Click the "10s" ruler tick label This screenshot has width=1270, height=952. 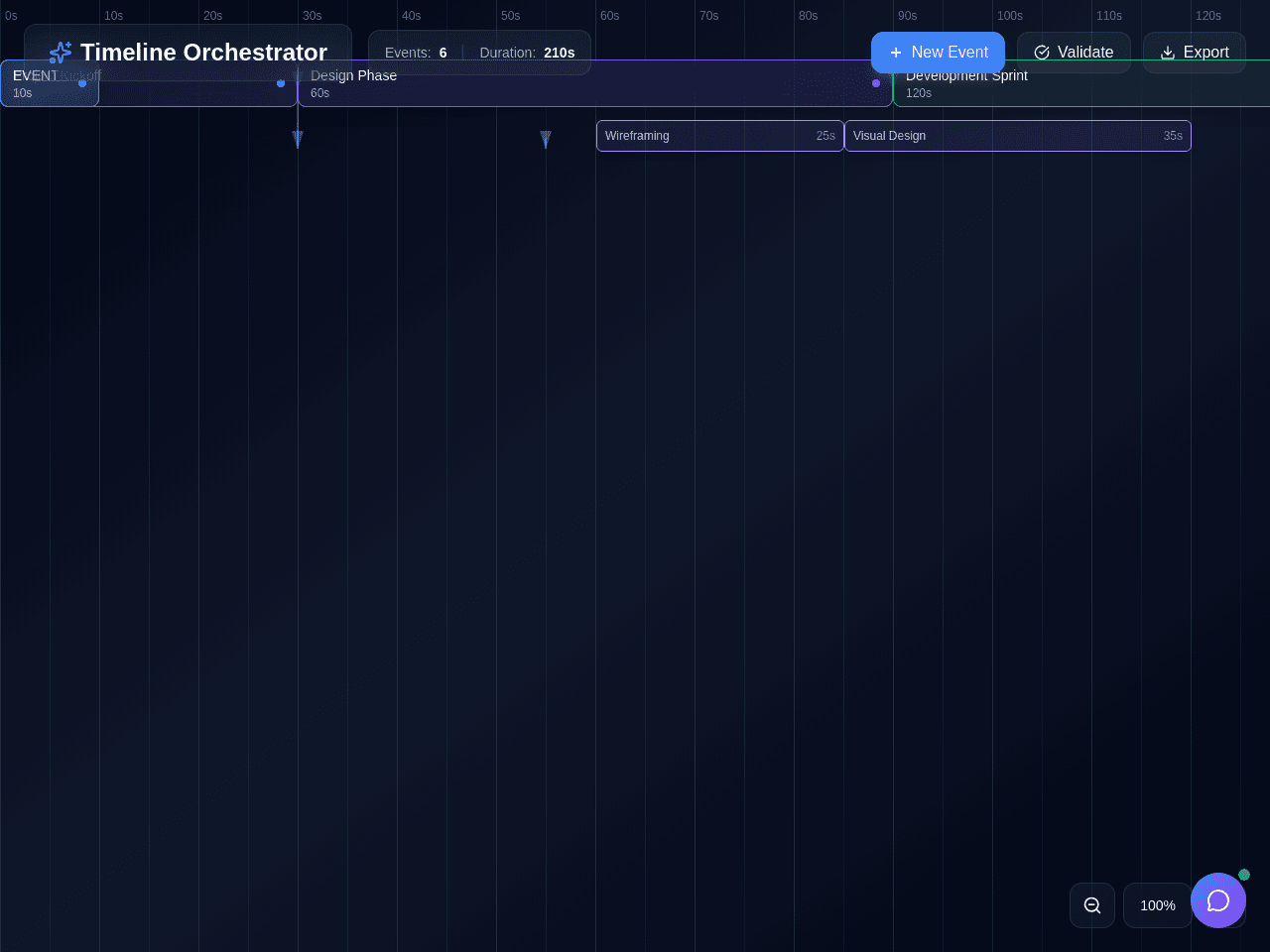[x=114, y=16]
